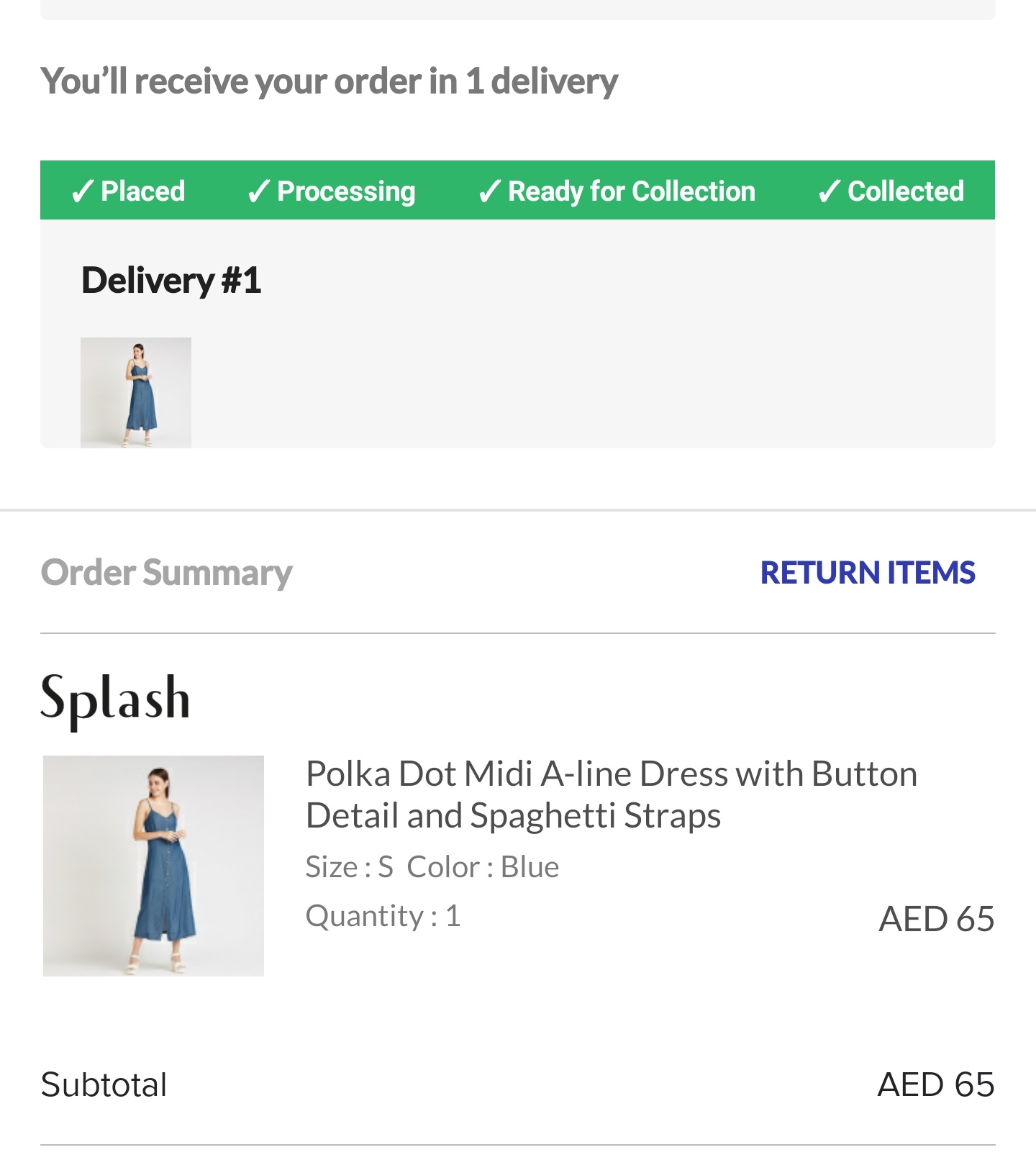Click the "You'll receive your order" heading
The height and width of the screenshot is (1160, 1036).
(330, 81)
